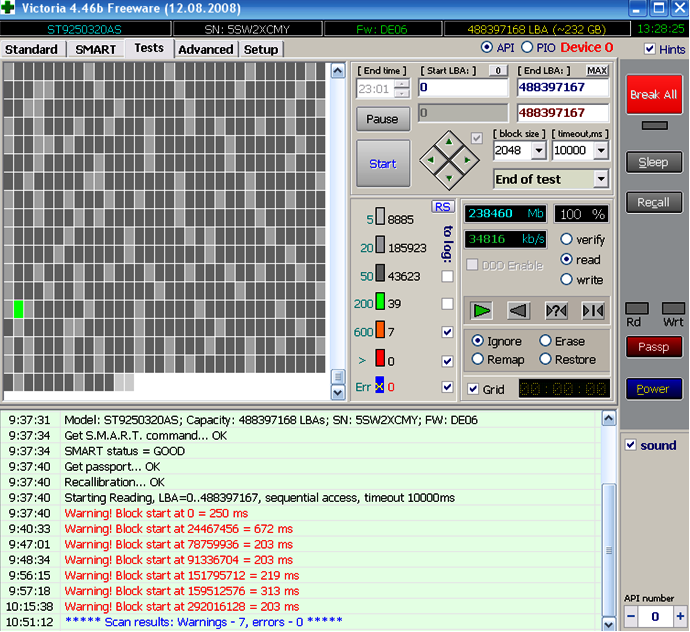Click the green highlighted block in scan grid

click(x=18, y=309)
